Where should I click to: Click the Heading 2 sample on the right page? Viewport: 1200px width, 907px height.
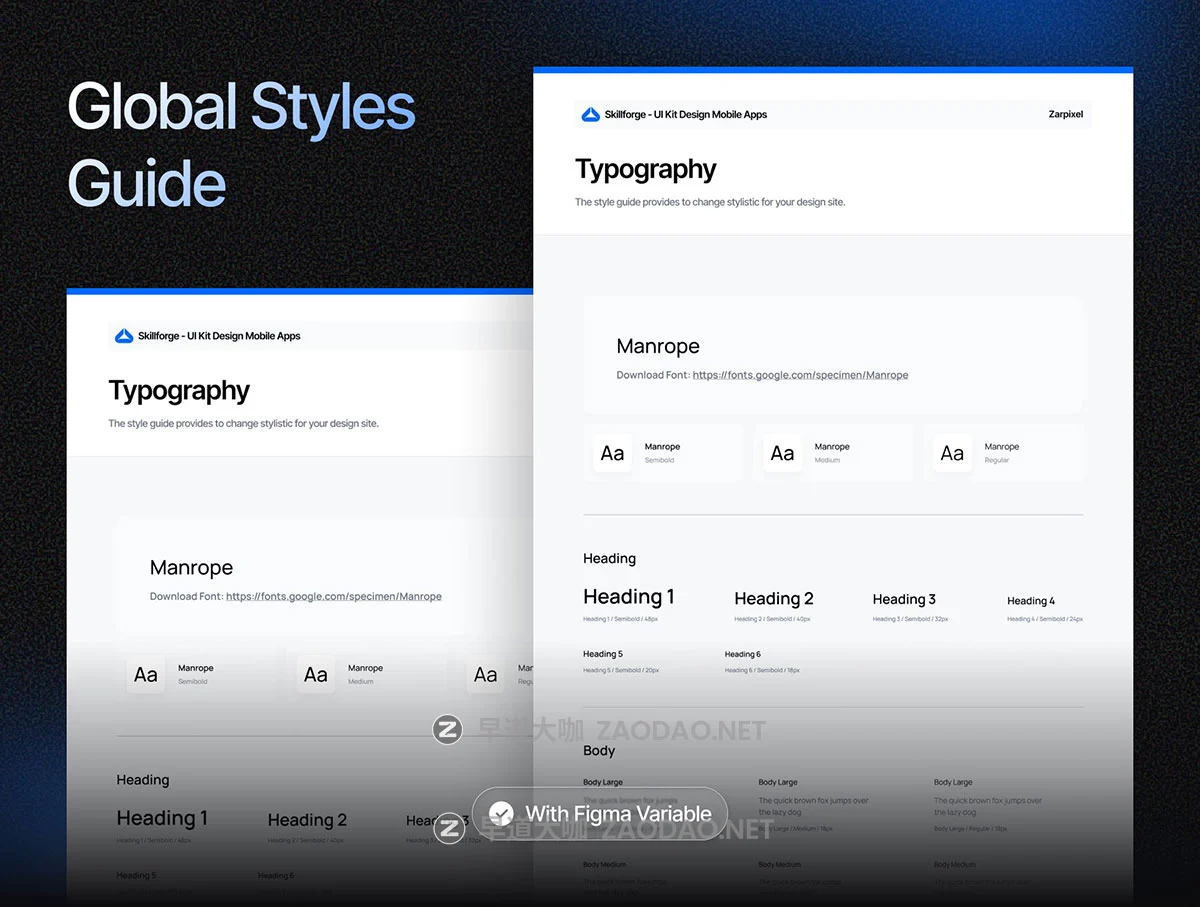point(773,599)
